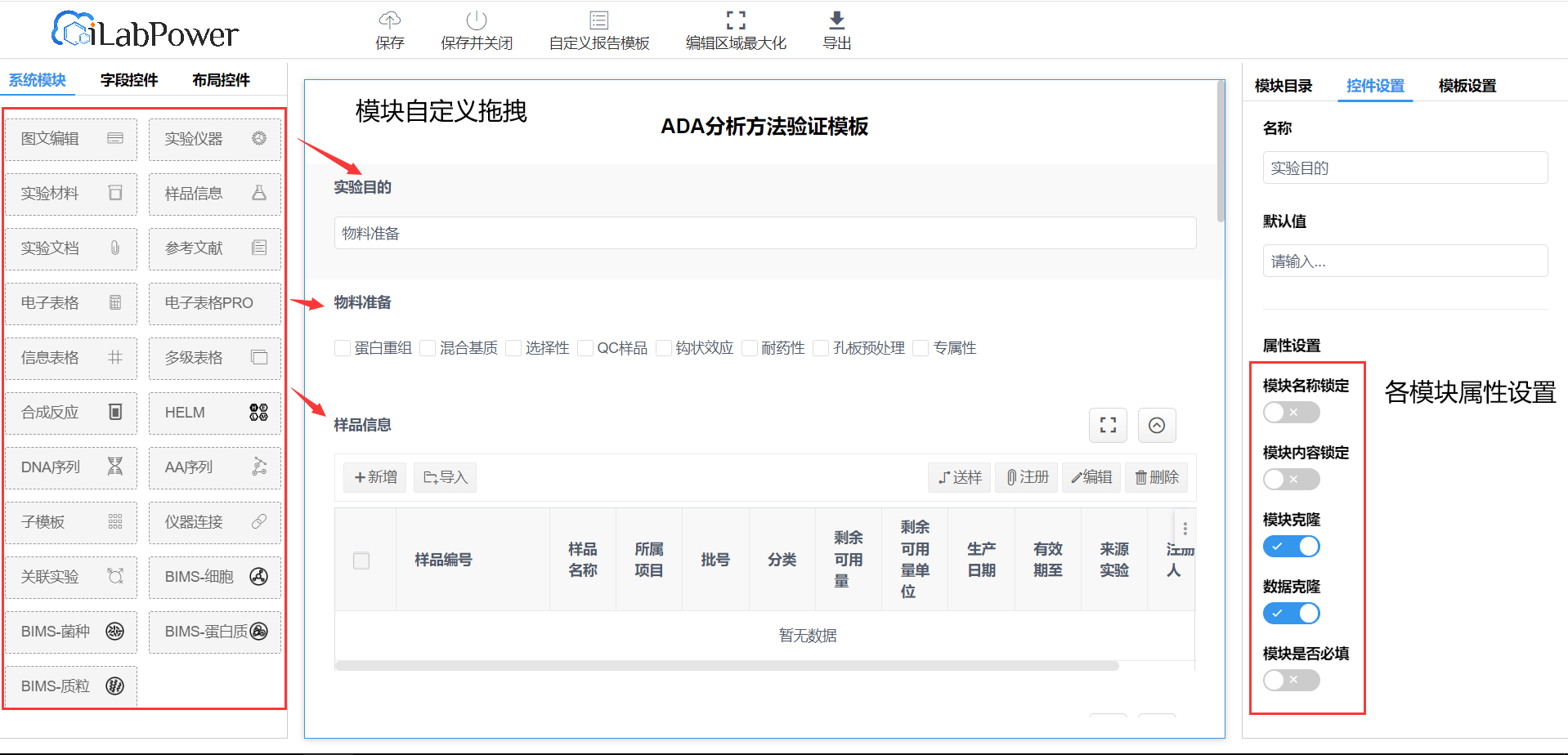Viewport: 1568px width, 755px height.
Task: Select the BIMS-细胞 module
Action: (x=215, y=577)
